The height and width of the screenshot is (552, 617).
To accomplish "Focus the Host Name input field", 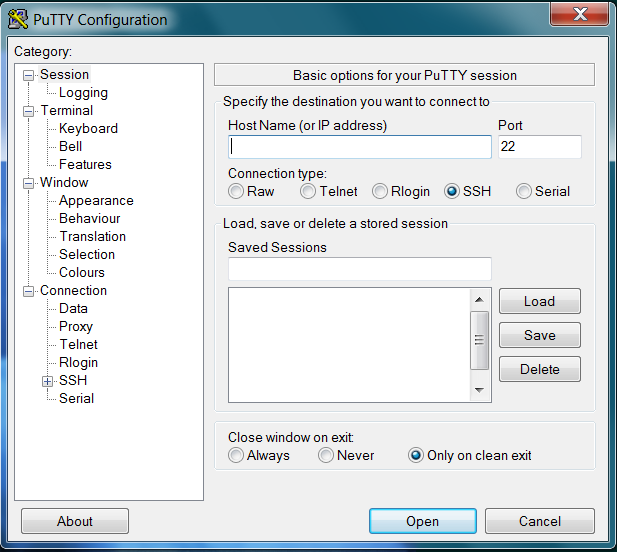I will 360,147.
